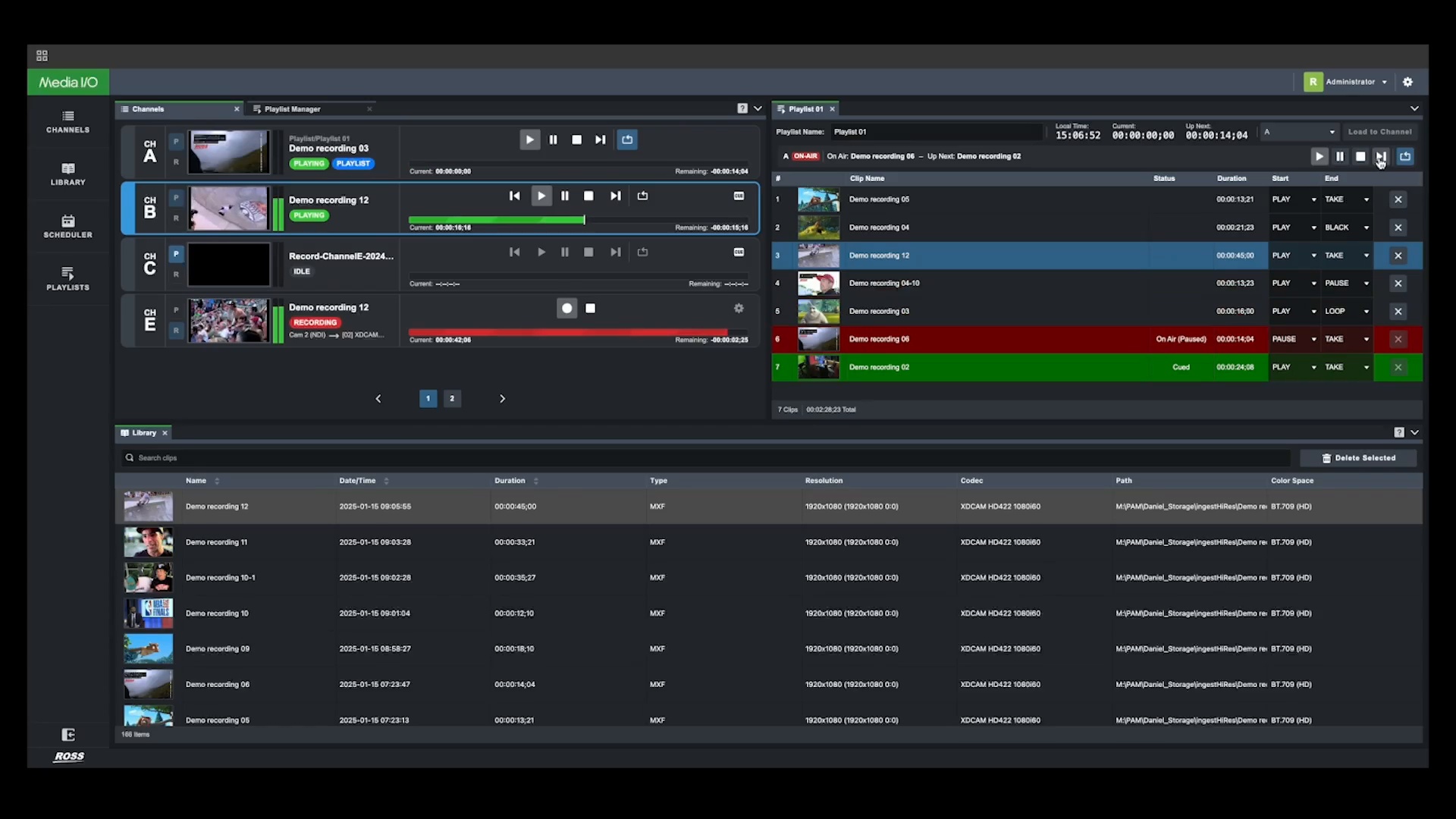Image resolution: width=1456 pixels, height=819 pixels.
Task: Open global settings gear icon
Action: [1407, 82]
